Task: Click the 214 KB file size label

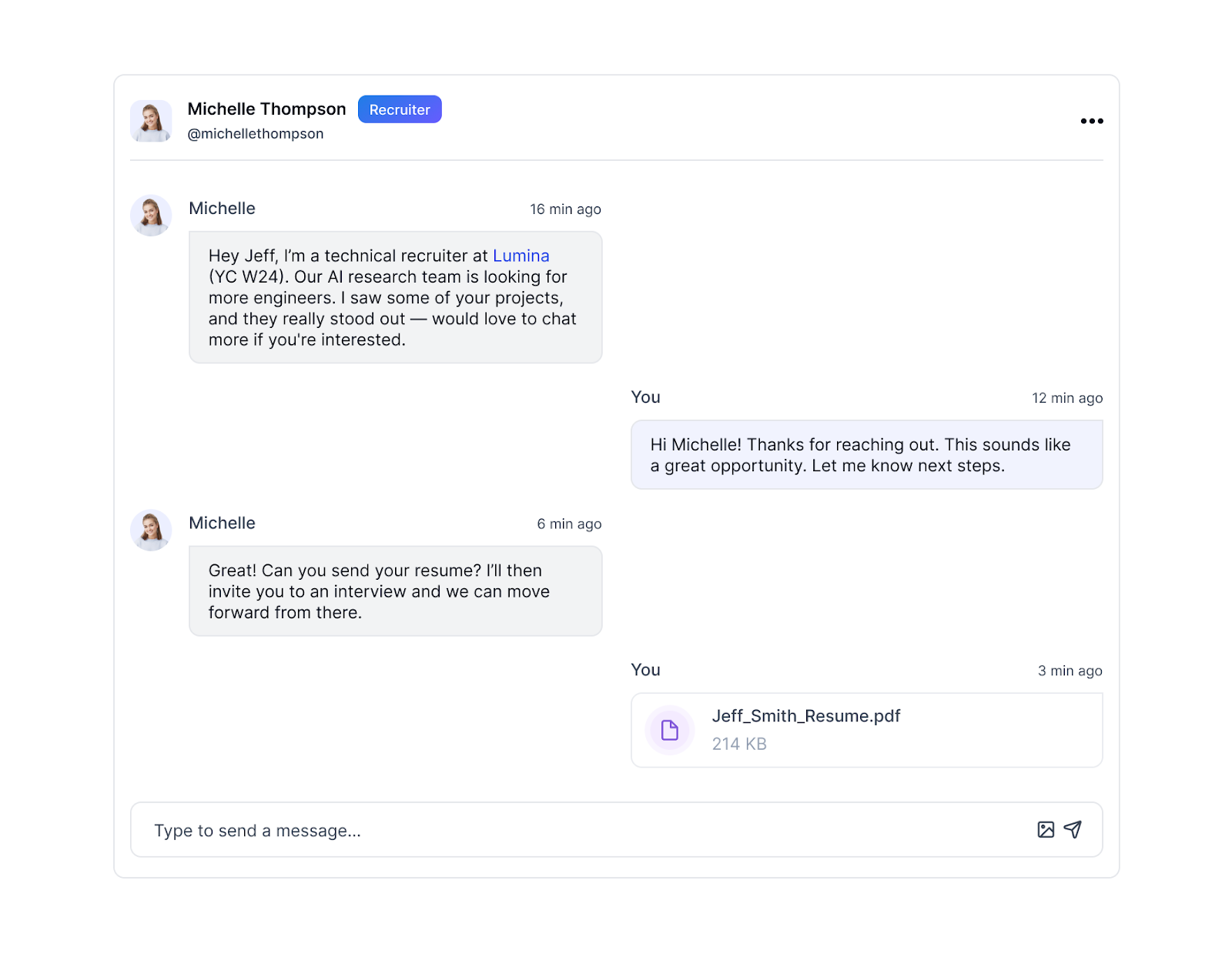Action: coord(739,744)
